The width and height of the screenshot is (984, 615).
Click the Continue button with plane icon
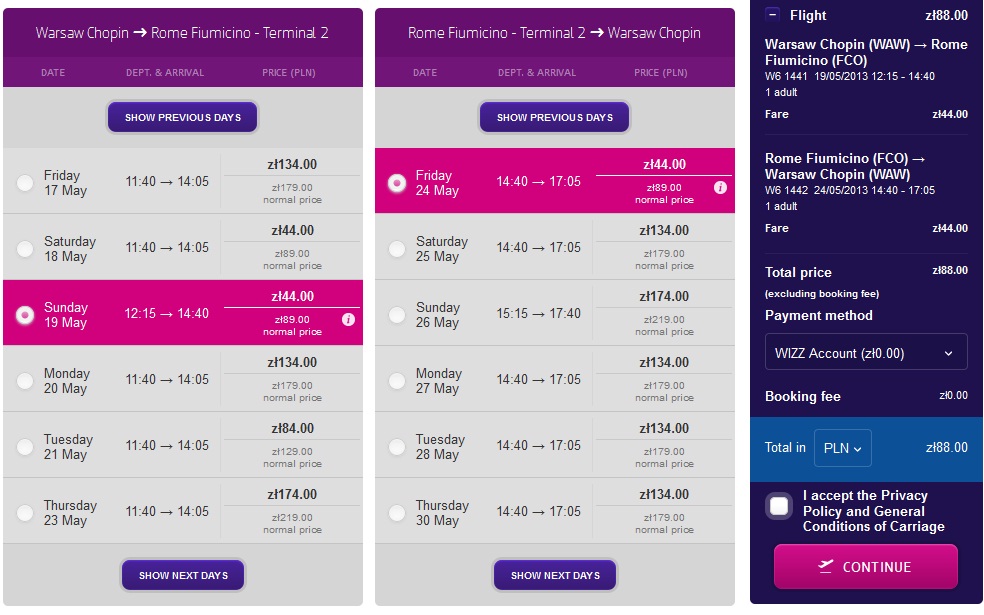865,567
